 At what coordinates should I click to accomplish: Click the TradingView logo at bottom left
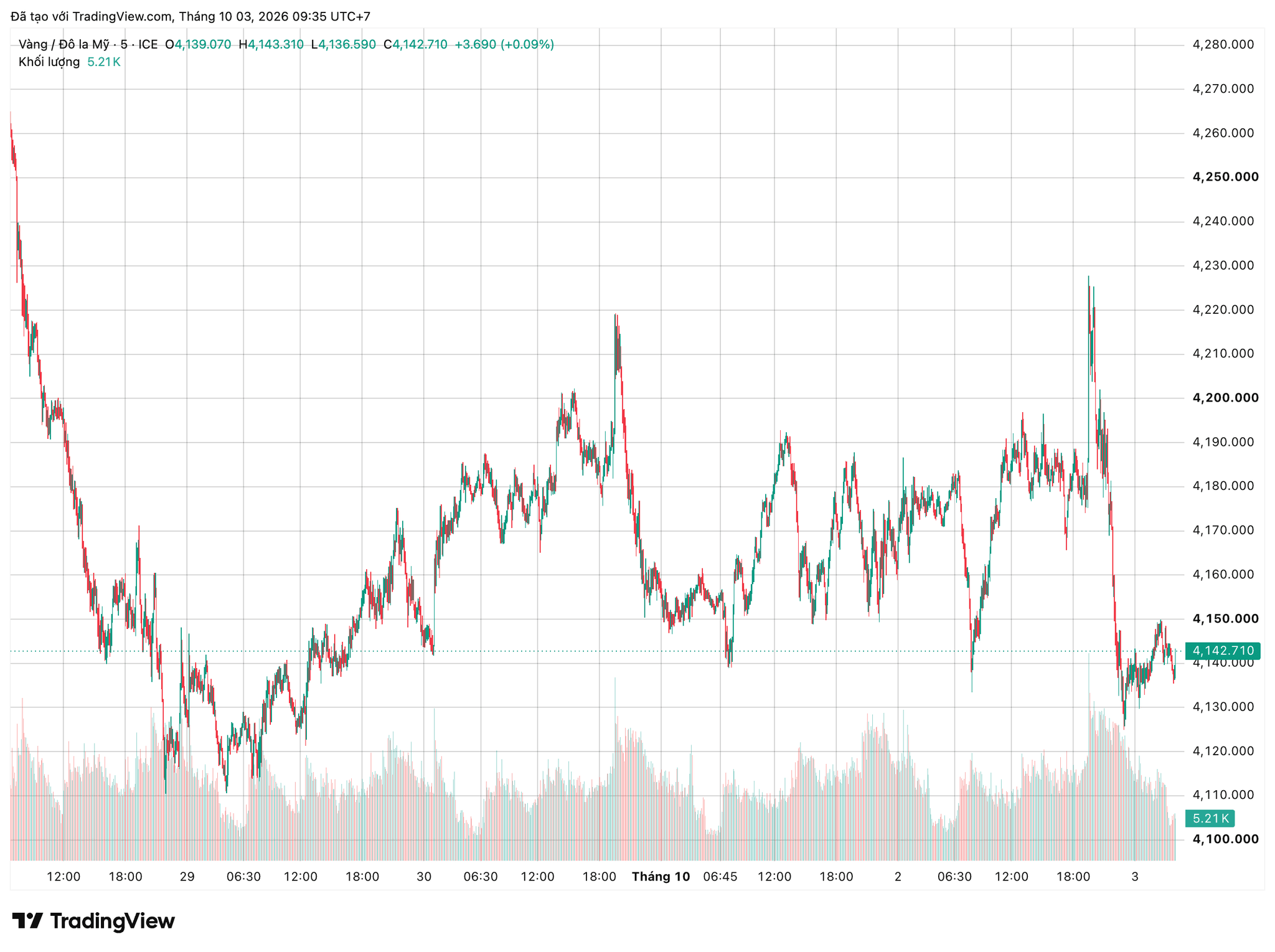click(93, 921)
